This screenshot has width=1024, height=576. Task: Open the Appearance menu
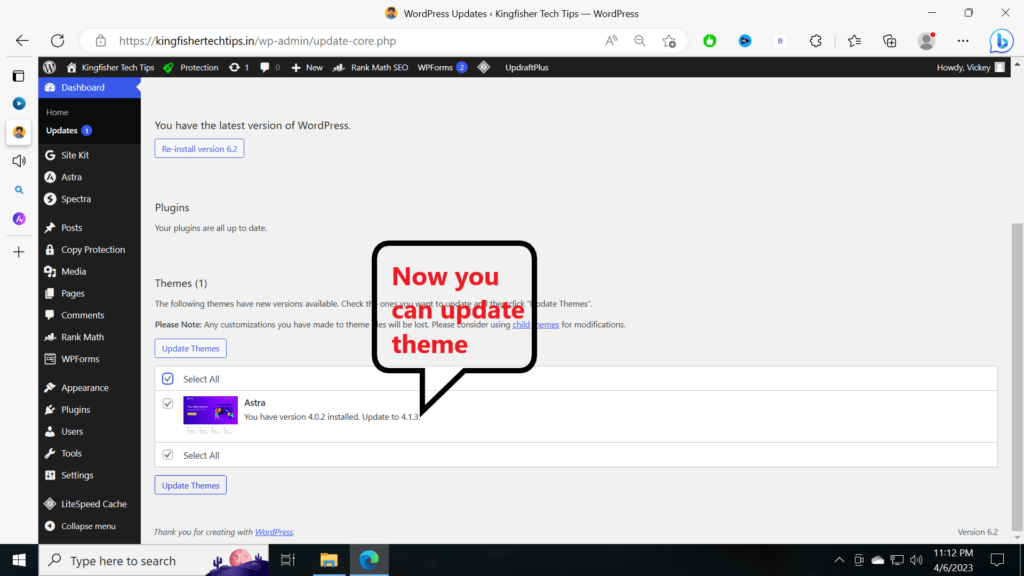(89, 388)
